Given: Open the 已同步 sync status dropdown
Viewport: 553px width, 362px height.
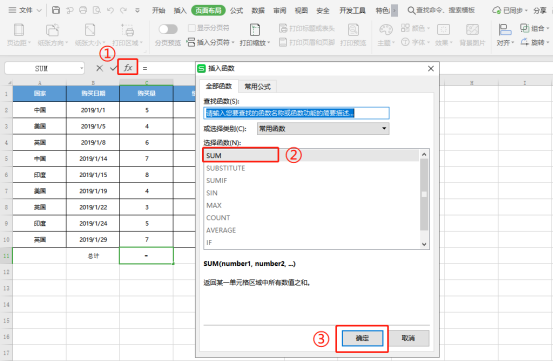Looking at the screenshot, I should (526, 11).
